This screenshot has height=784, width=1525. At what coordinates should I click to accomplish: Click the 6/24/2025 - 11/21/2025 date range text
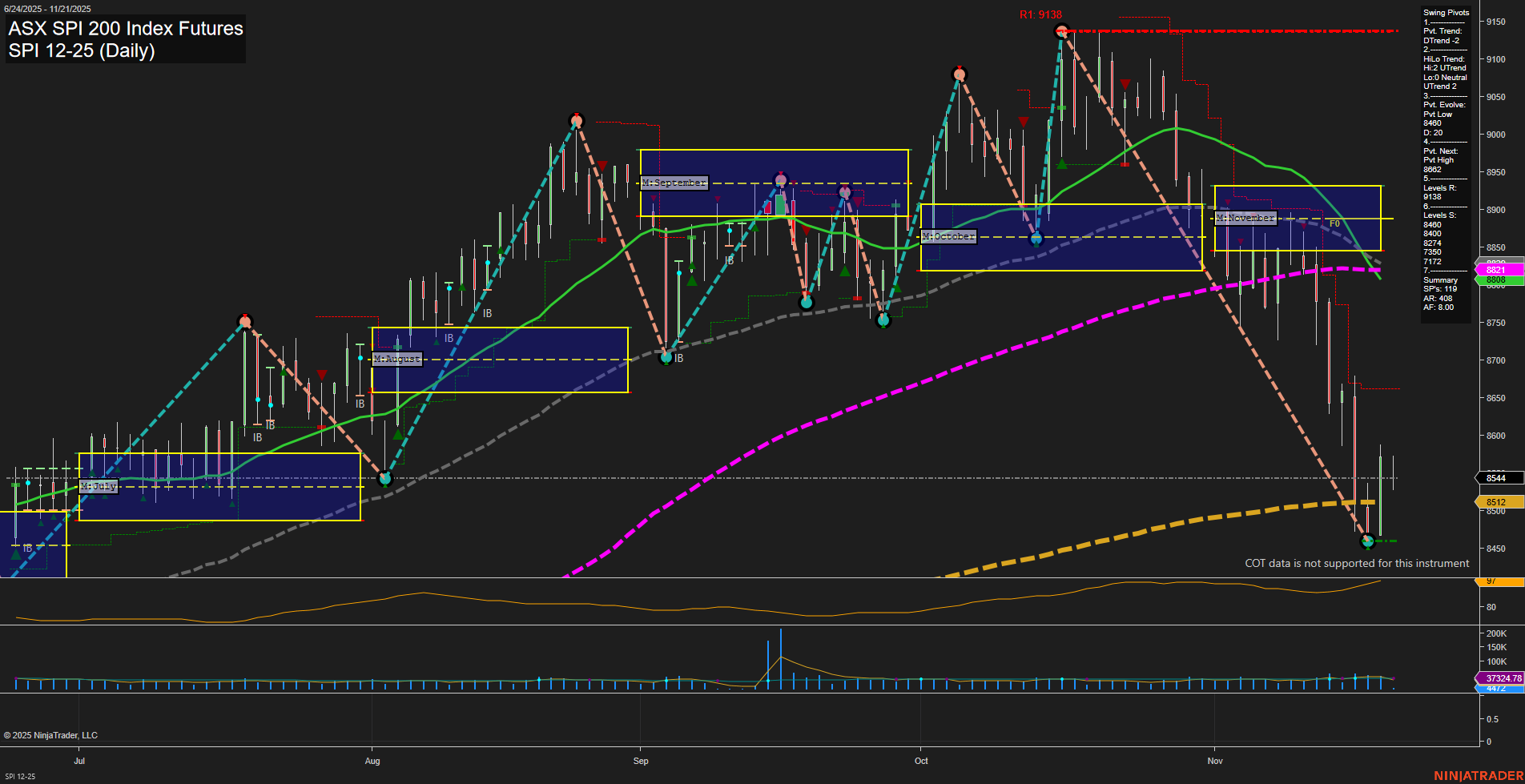coord(48,6)
